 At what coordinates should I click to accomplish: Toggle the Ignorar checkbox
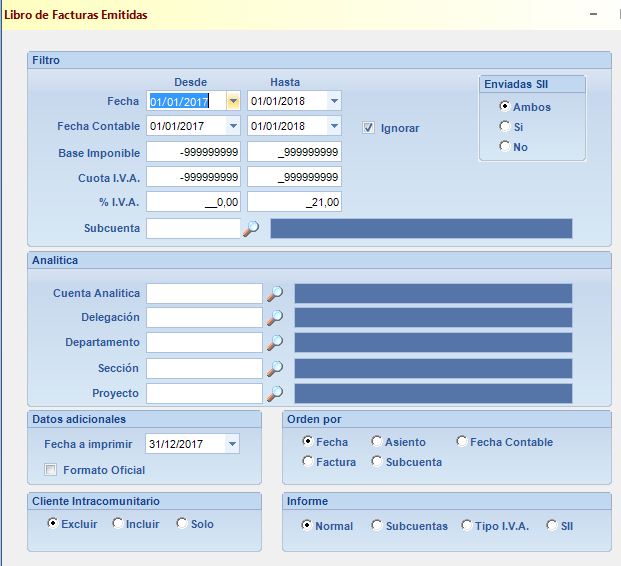(368, 128)
